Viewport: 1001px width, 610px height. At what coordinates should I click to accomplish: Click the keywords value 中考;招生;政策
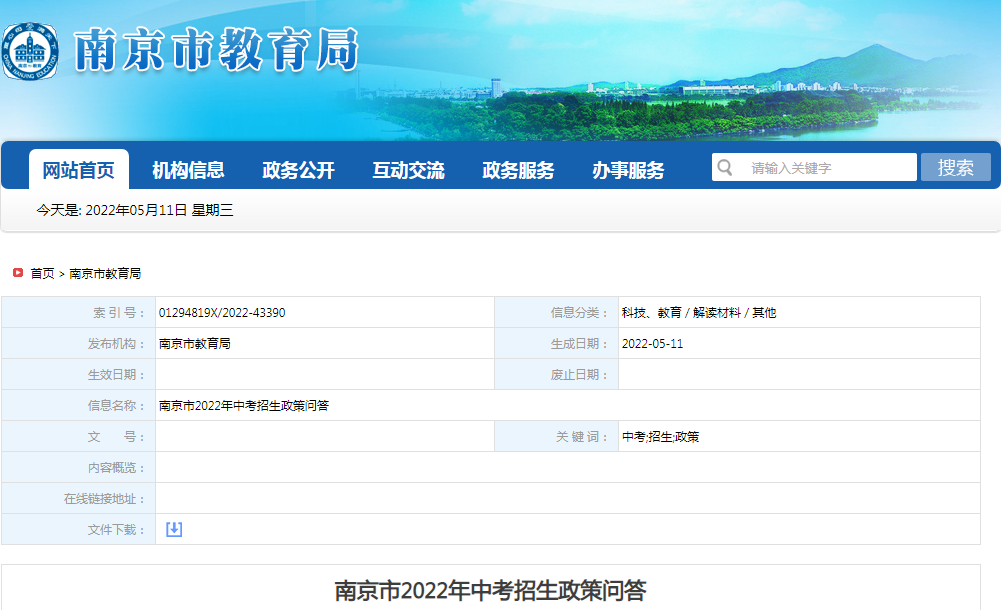pos(660,437)
